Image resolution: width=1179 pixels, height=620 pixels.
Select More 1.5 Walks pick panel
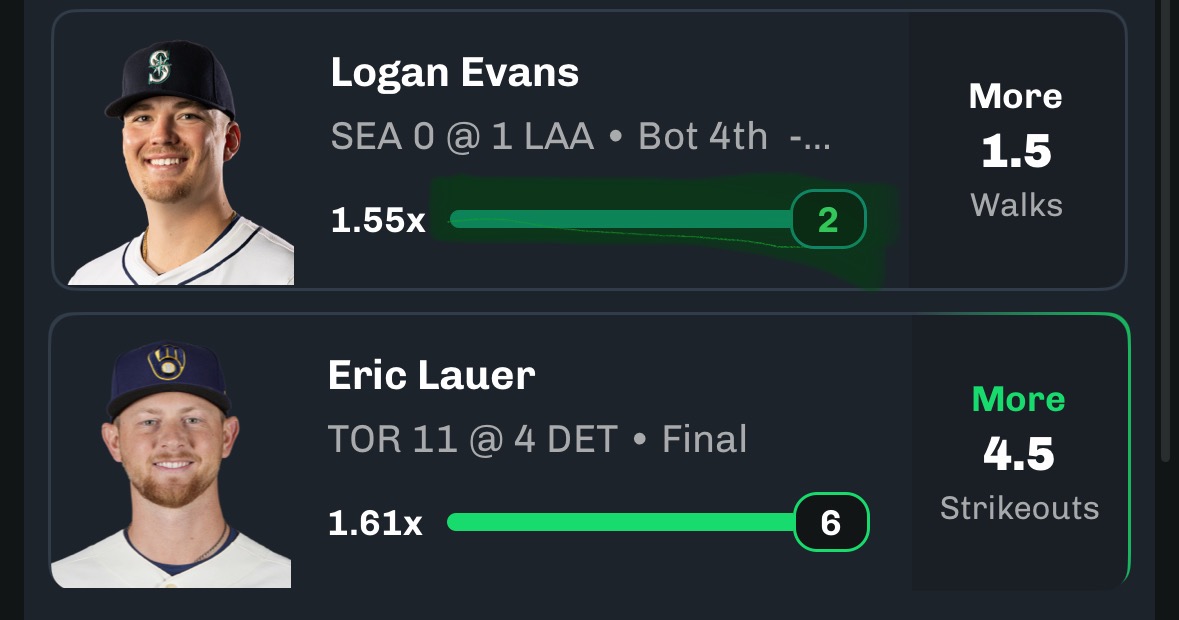(x=1017, y=150)
